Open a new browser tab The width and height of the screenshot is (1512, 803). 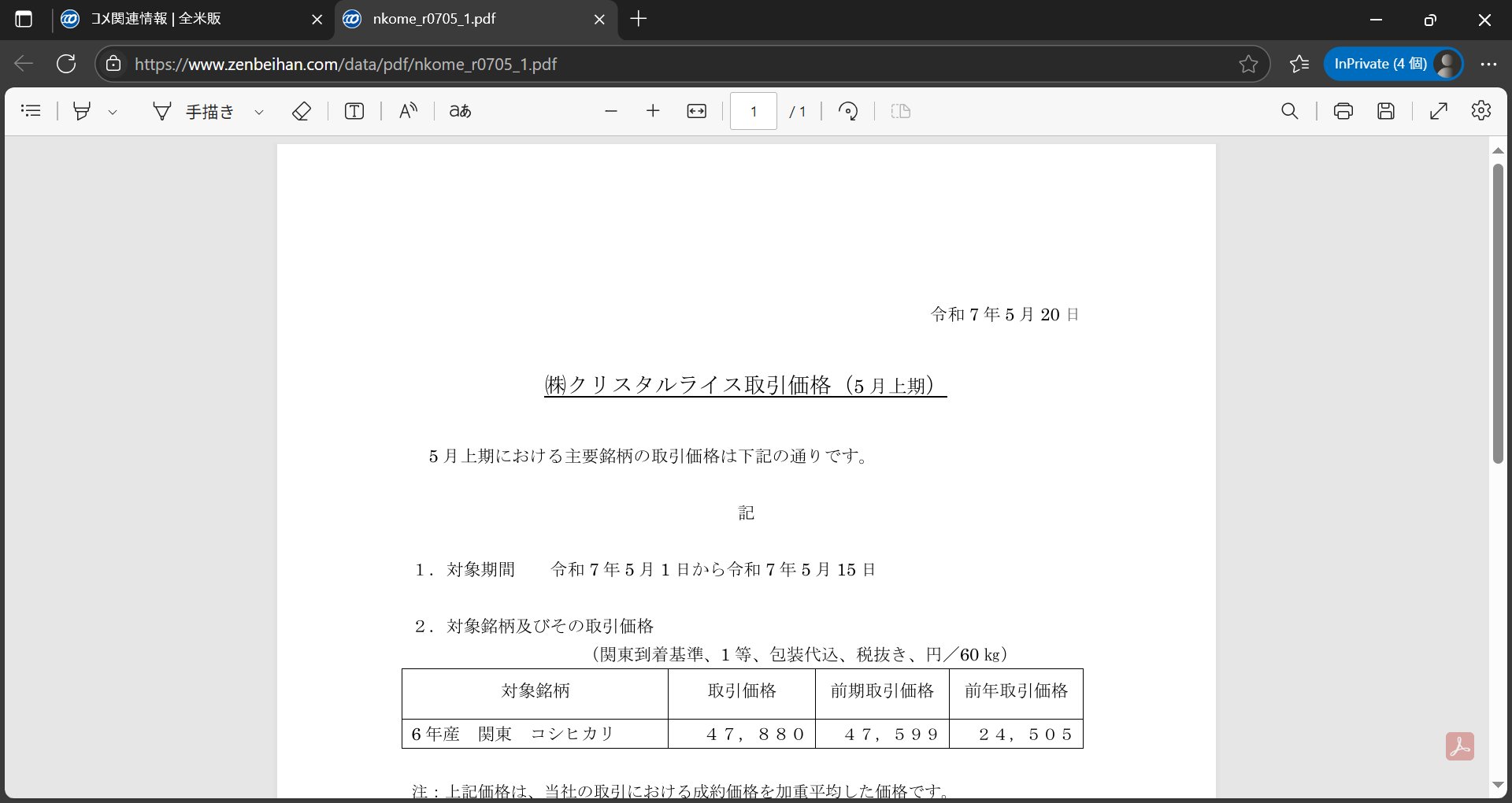point(639,19)
